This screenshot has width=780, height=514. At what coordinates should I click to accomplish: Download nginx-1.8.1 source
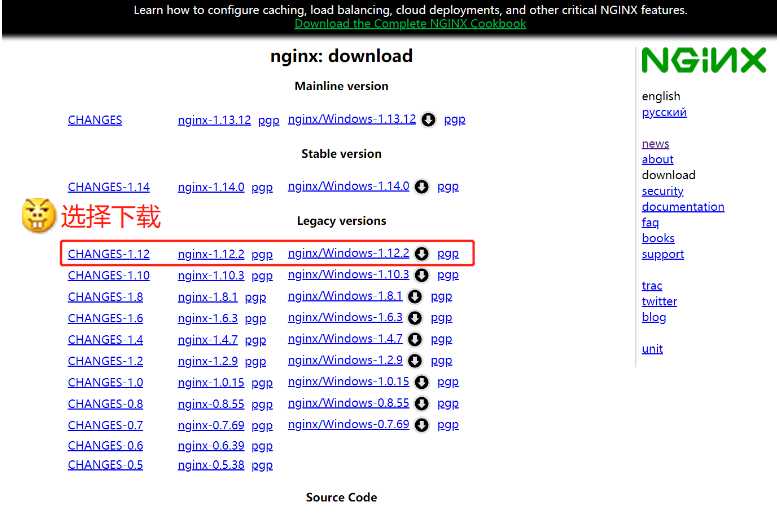pyautogui.click(x=208, y=297)
